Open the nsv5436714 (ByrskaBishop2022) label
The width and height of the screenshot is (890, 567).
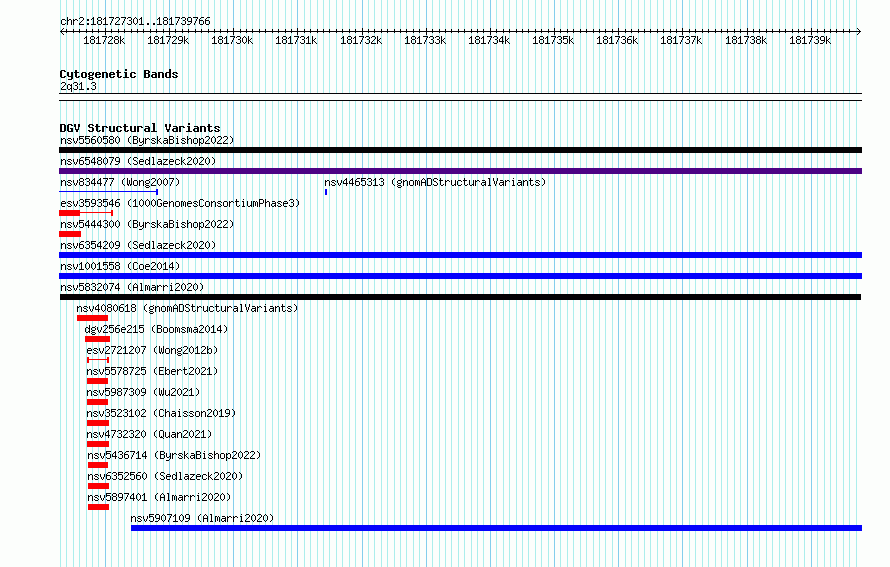coord(174,455)
